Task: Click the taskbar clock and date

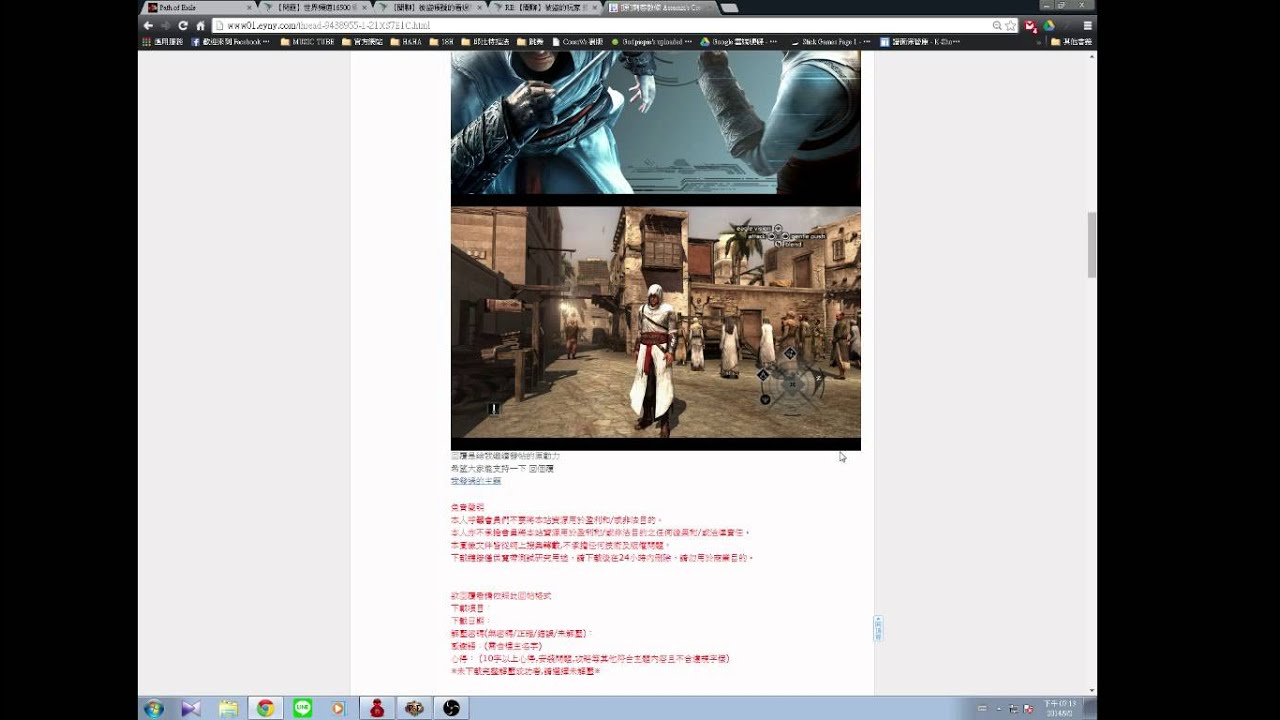Action: pyautogui.click(x=1060, y=708)
